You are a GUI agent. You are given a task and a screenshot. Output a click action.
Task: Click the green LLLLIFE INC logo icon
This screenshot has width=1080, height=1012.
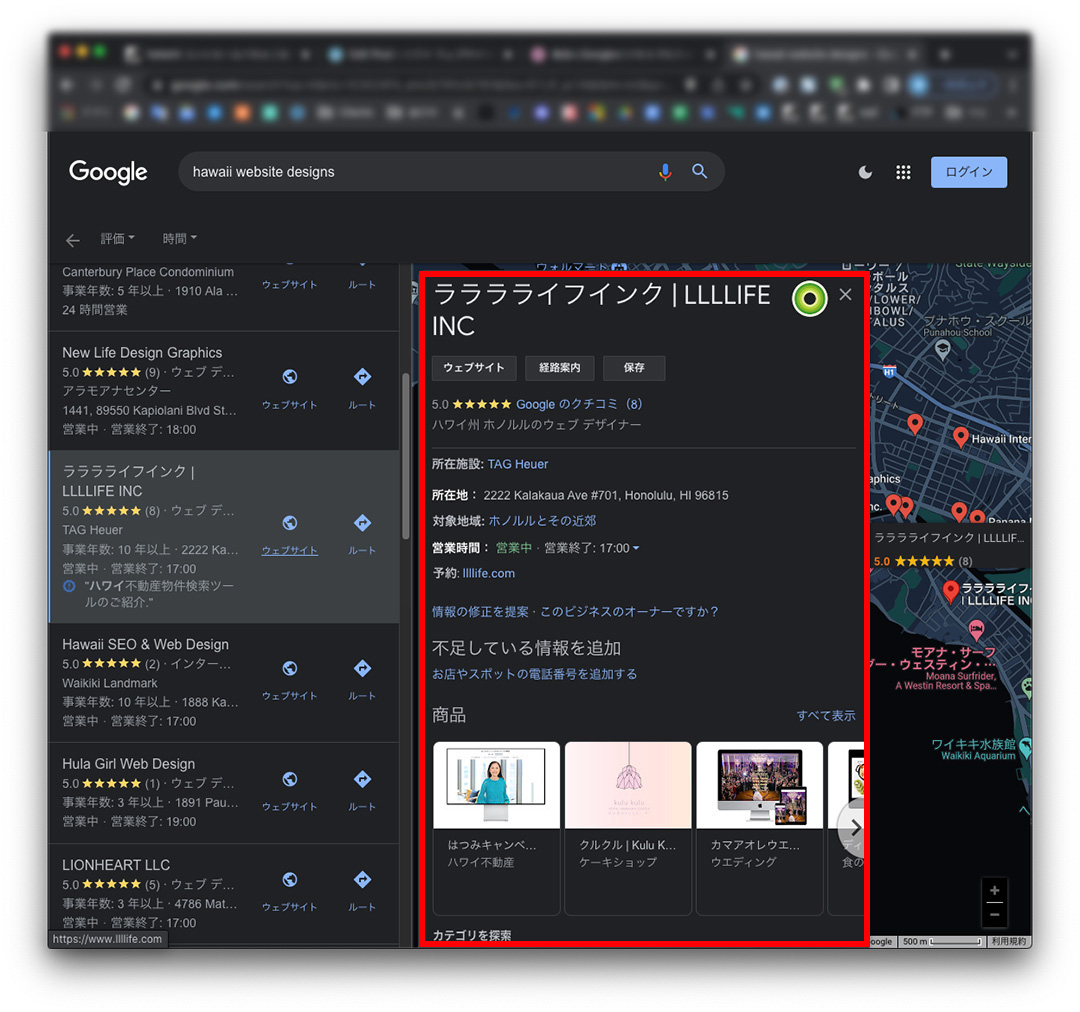809,298
